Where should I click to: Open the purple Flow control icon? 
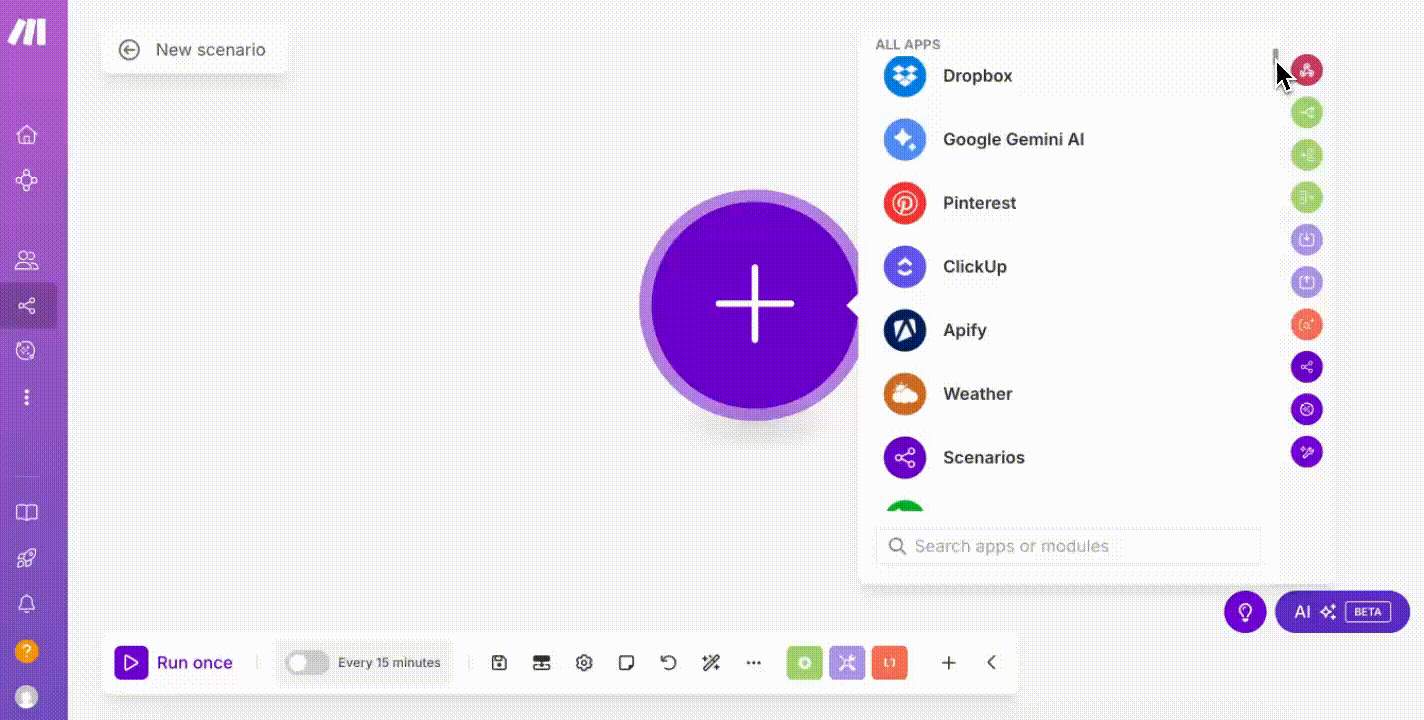point(847,662)
